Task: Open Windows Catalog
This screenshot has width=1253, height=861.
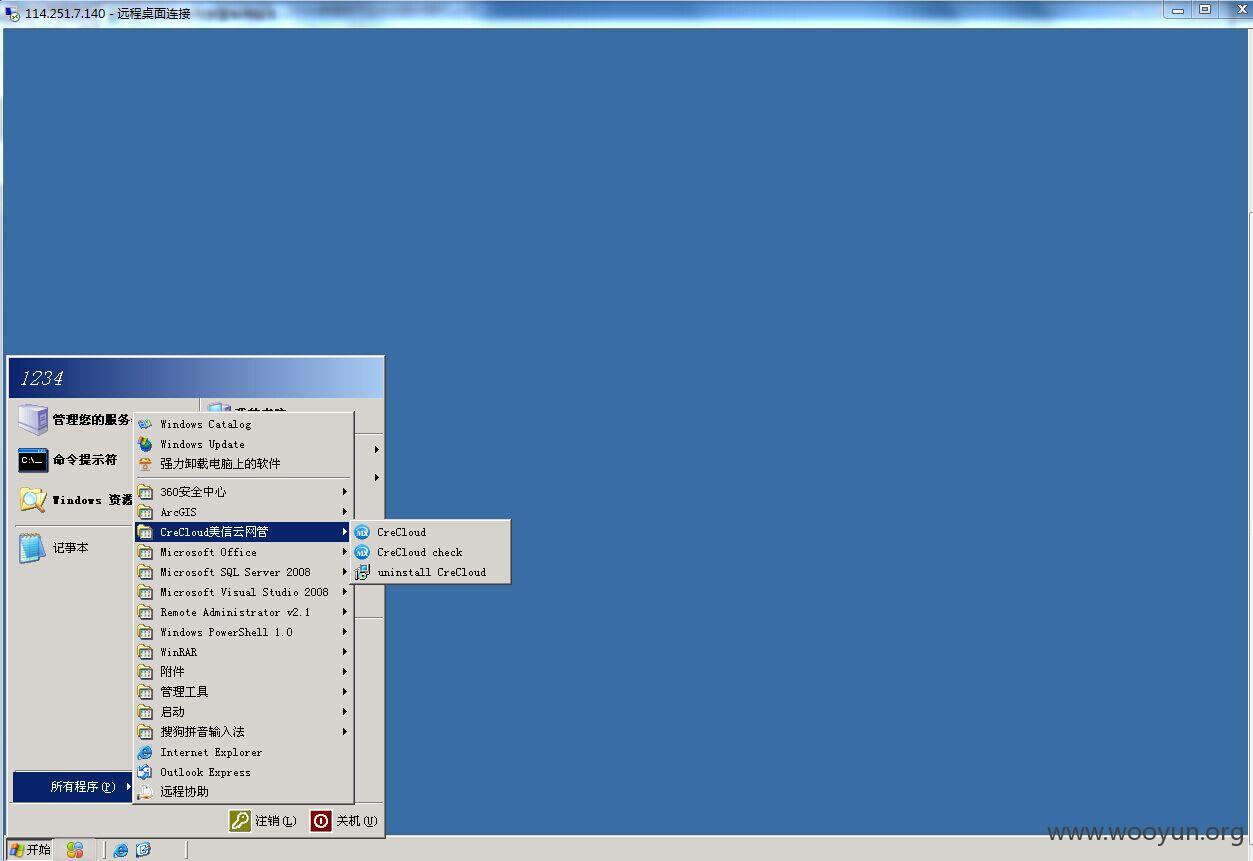Action: (243, 424)
